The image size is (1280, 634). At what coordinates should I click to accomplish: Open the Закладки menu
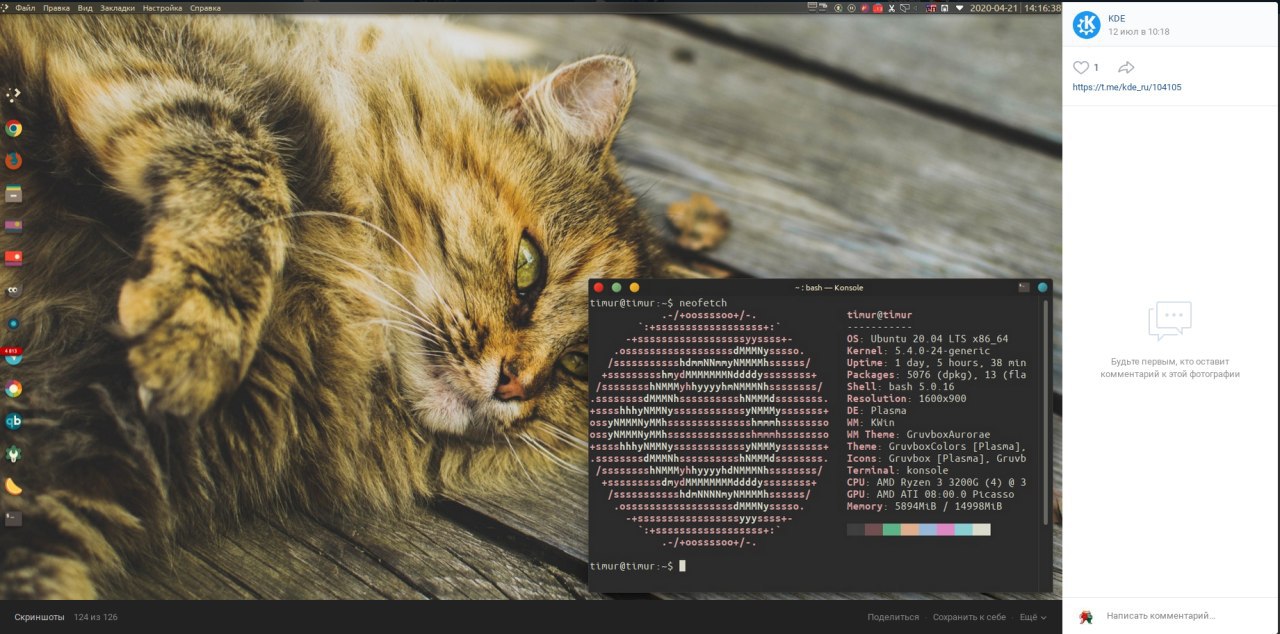pyautogui.click(x=117, y=8)
